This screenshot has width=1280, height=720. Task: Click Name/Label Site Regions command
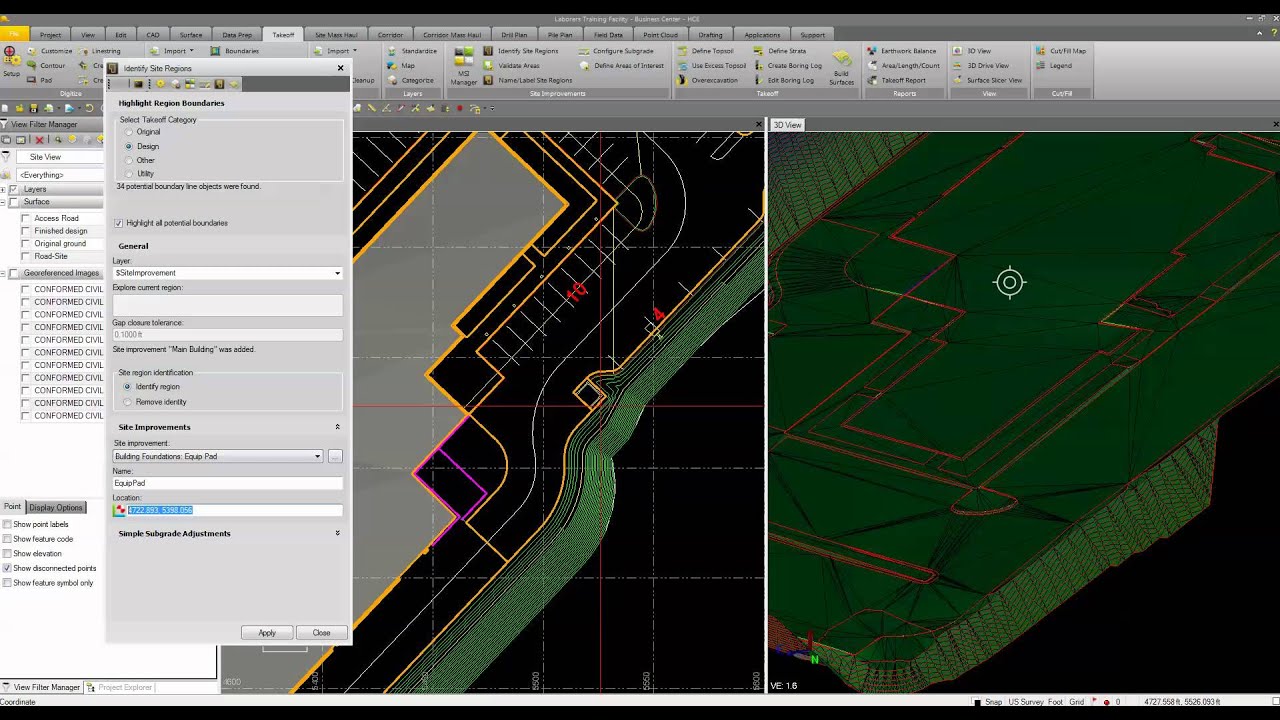(x=528, y=80)
